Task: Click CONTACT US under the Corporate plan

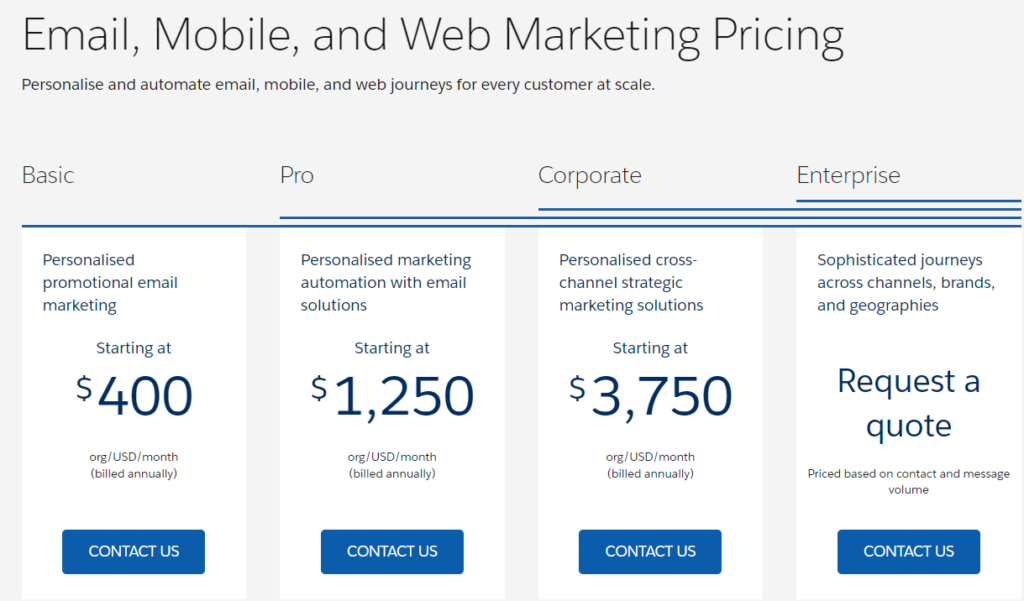Action: [x=649, y=551]
